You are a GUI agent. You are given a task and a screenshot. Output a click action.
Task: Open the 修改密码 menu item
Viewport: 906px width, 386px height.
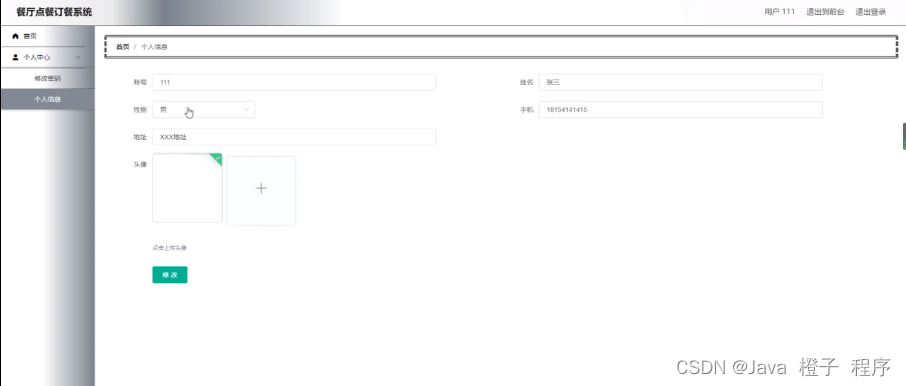pos(47,78)
